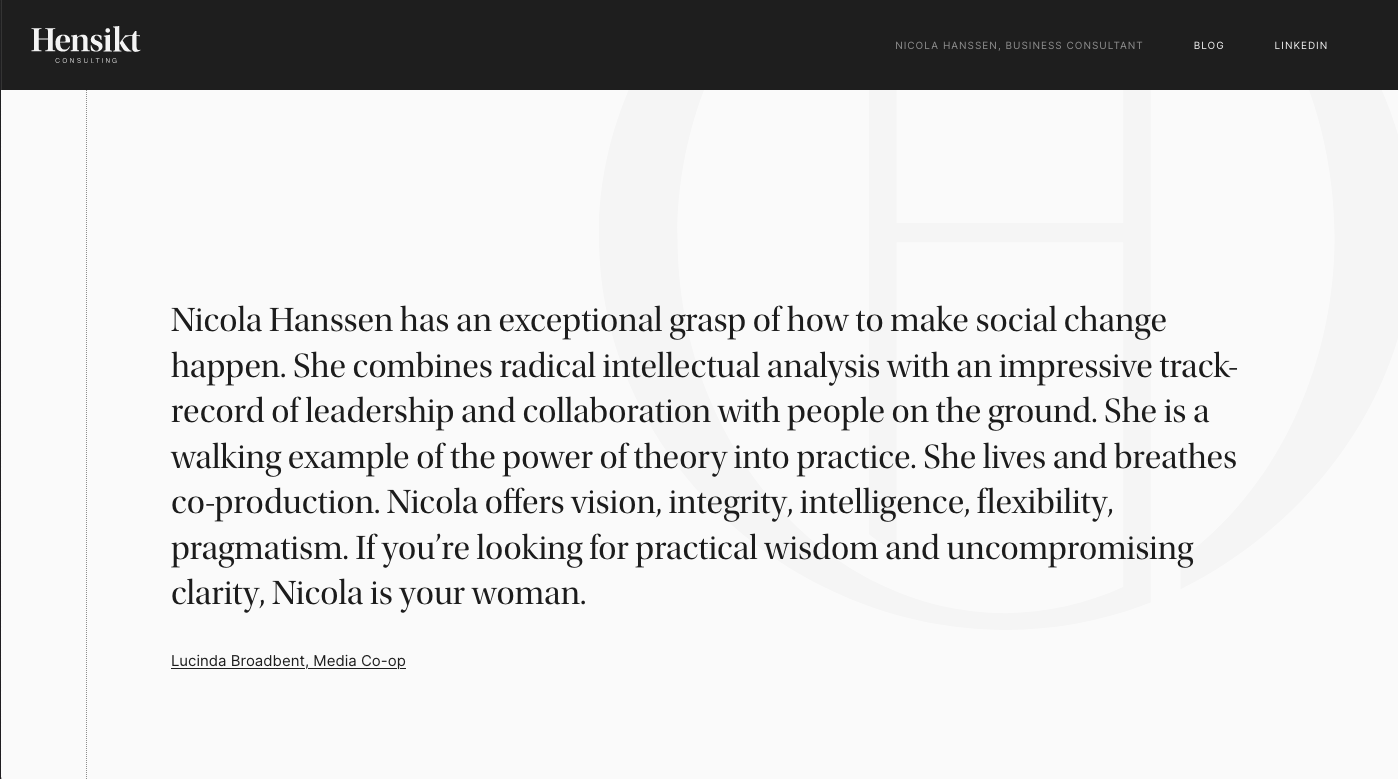The image size is (1398, 779).
Task: Click the quote line starting "Nicola Hanssen has"
Action: [668, 321]
